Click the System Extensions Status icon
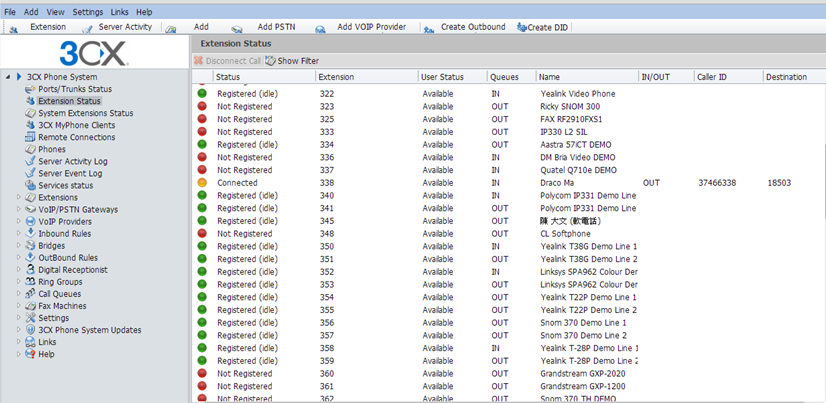The image size is (826, 403). coord(30,113)
